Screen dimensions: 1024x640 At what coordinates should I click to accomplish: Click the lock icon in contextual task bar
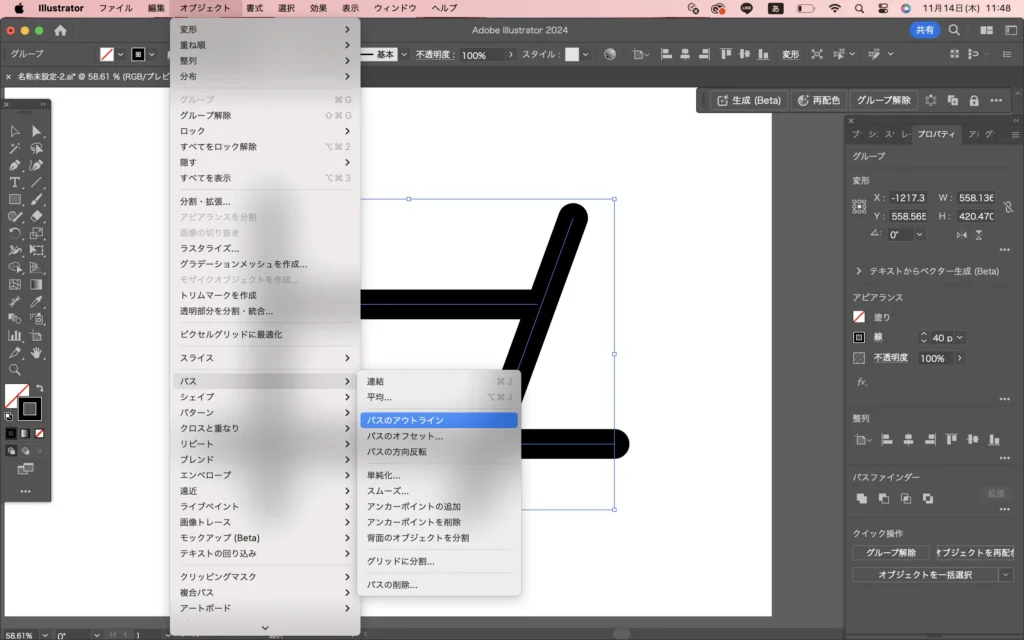[x=973, y=100]
